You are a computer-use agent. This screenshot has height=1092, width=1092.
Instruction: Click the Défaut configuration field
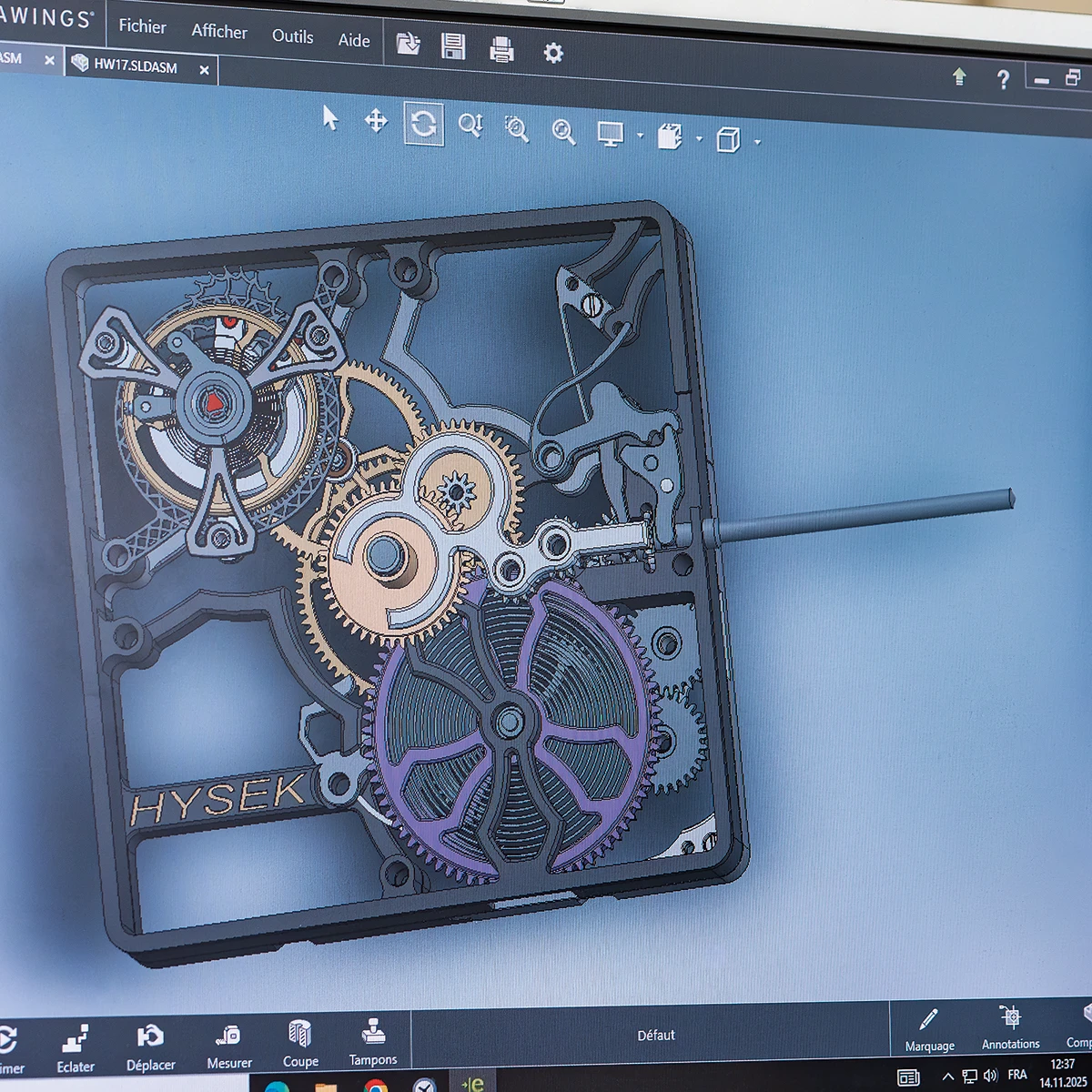pos(655,1036)
